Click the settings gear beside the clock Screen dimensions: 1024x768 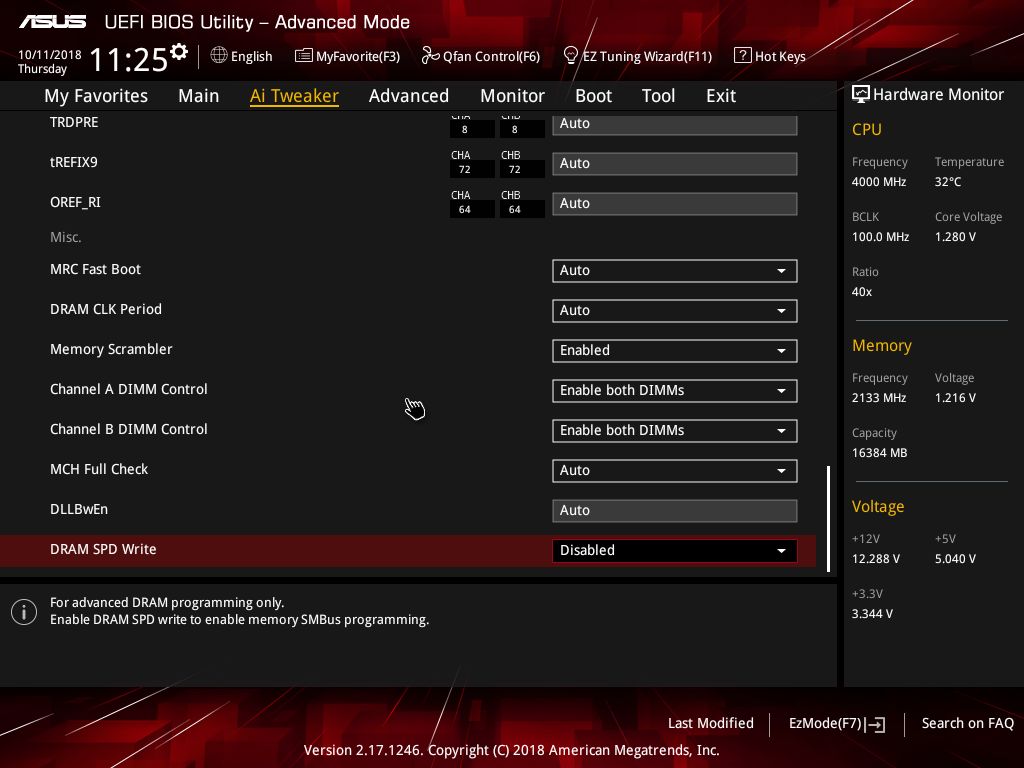(x=179, y=51)
